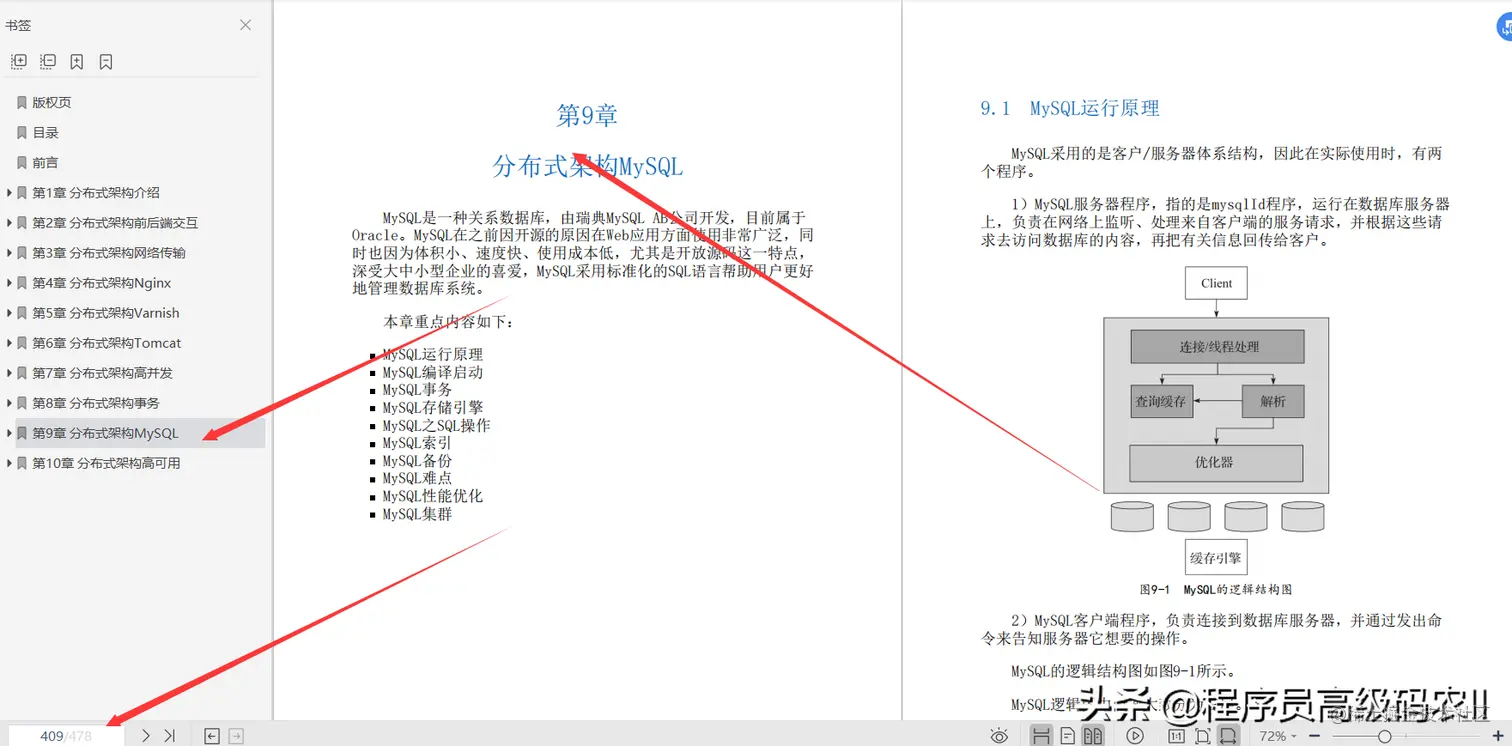Click the 连接/线程处理 diagram box
Viewport: 1512px width, 746px height.
coord(1217,347)
